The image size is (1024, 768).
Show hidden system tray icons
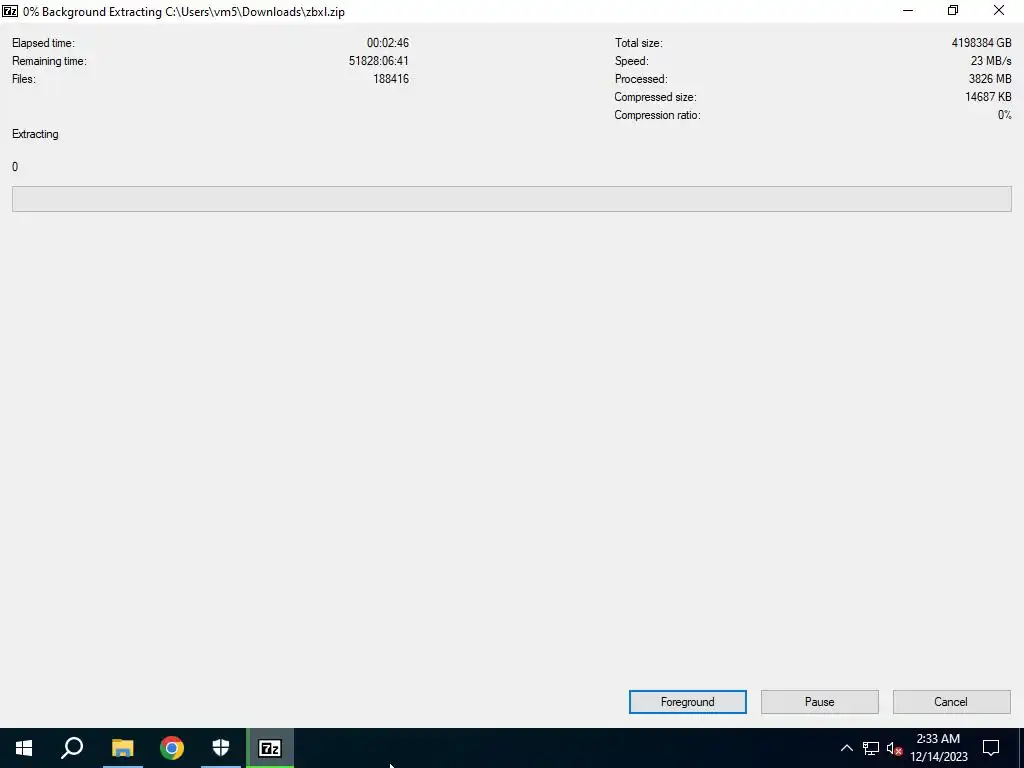[846, 748]
